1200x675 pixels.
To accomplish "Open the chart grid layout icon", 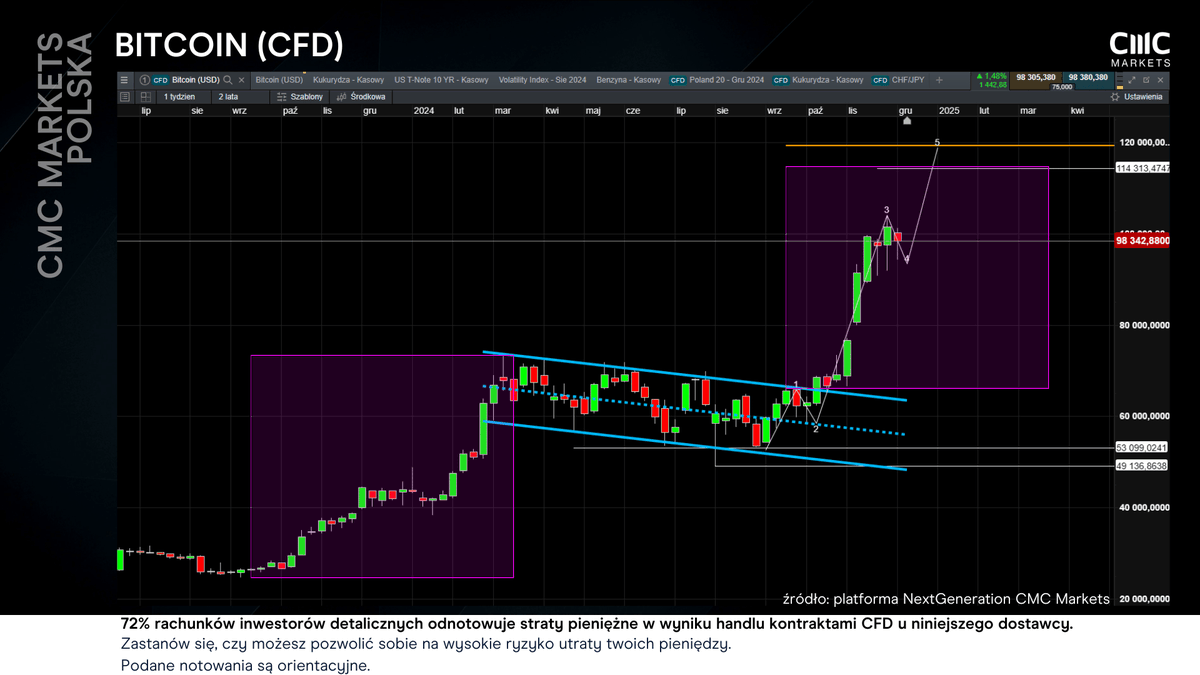I will tap(146, 97).
